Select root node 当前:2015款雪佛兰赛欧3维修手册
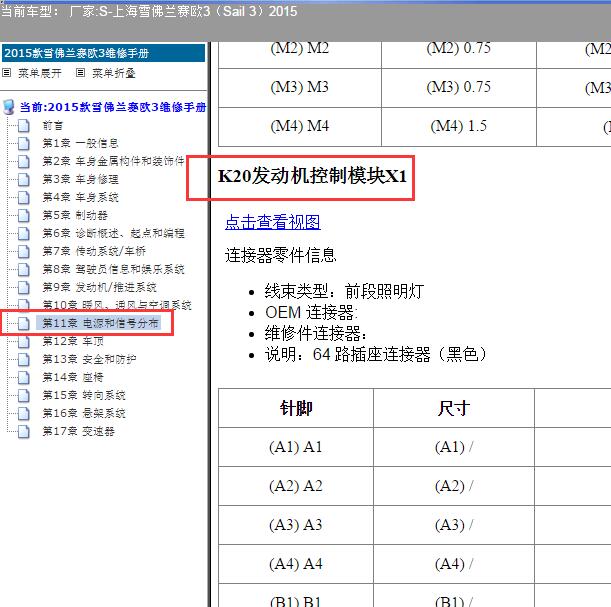This screenshot has width=611, height=607. (x=113, y=107)
